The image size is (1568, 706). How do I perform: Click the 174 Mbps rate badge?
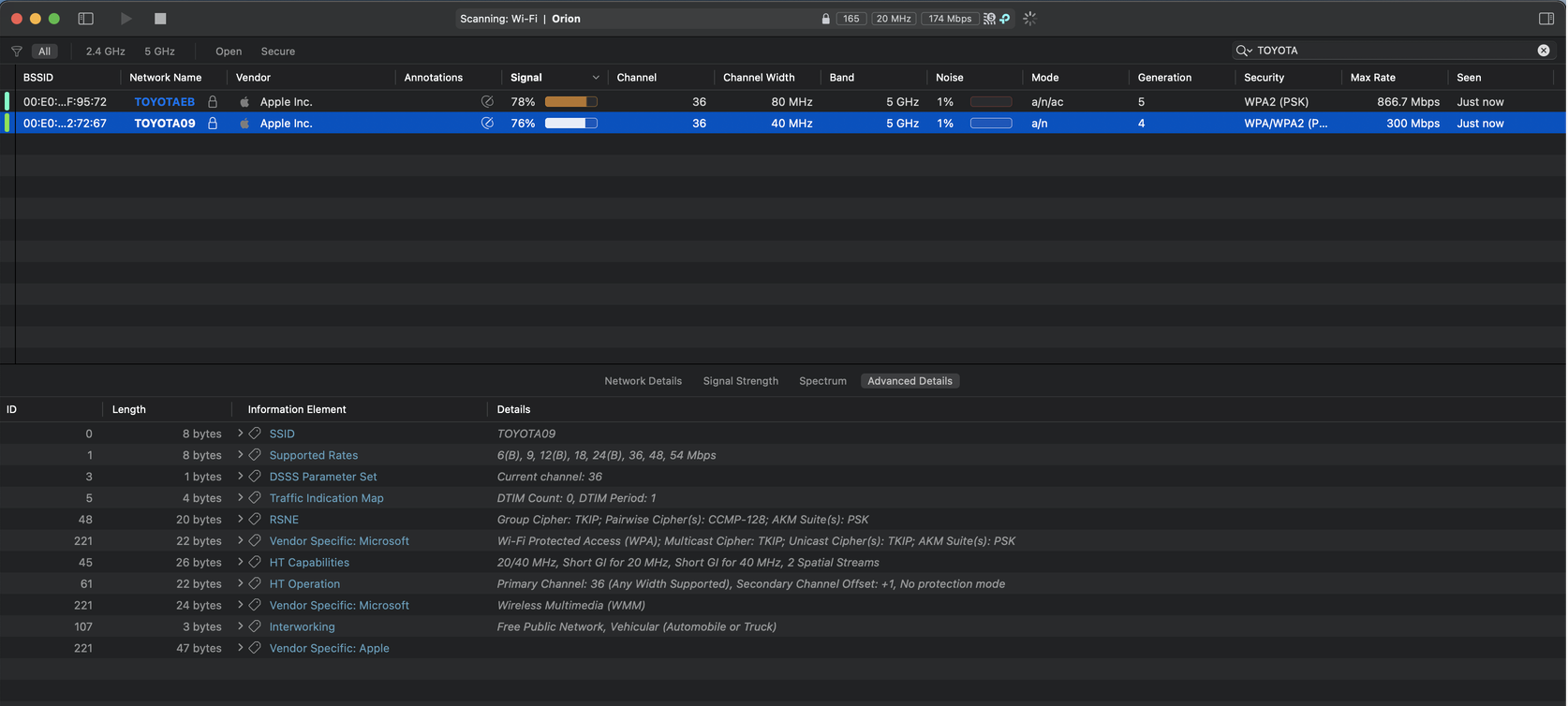point(949,19)
